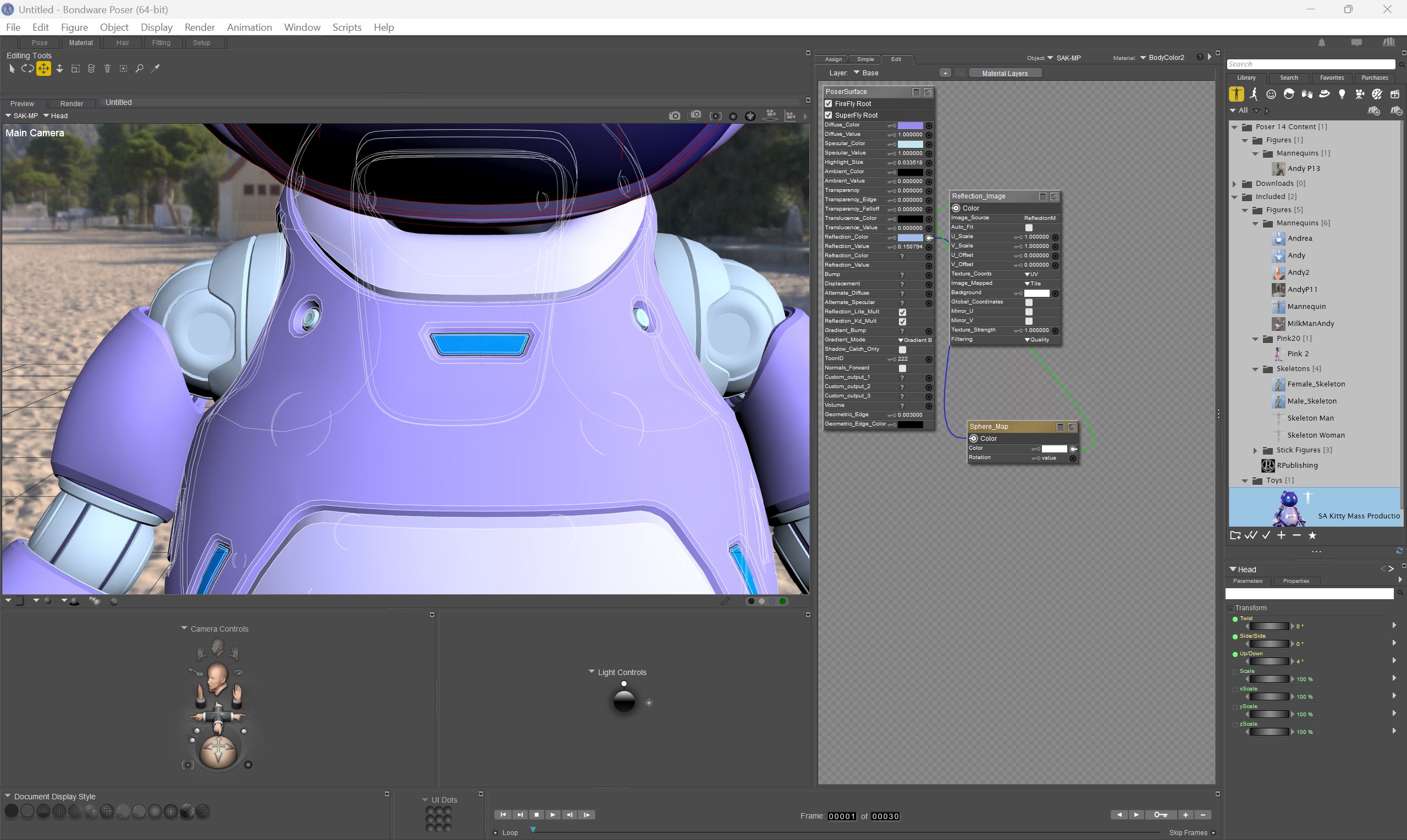Open the Faces category icon in the Library
1407x840 pixels.
point(1271,94)
